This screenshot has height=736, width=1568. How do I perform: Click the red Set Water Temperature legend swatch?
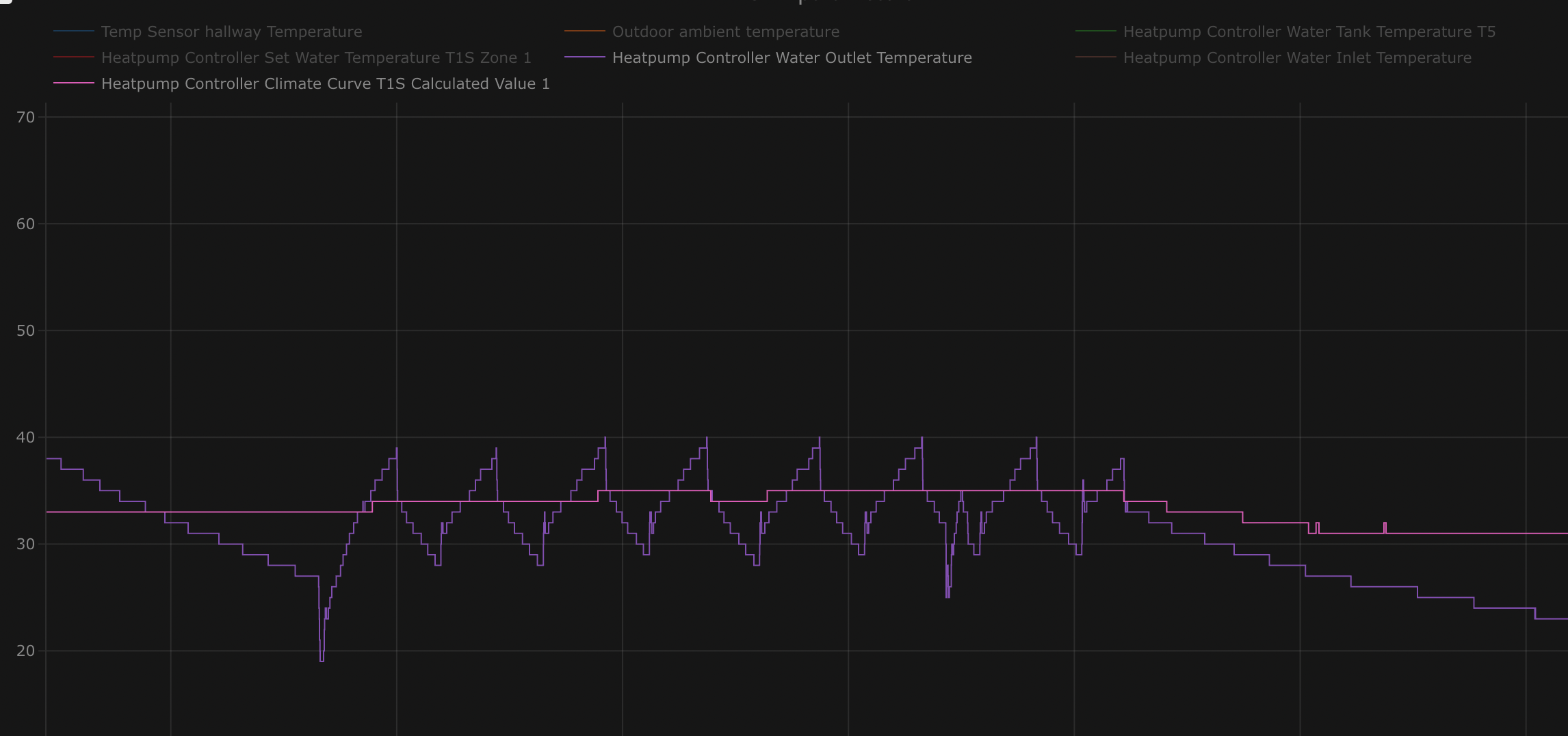(x=74, y=57)
